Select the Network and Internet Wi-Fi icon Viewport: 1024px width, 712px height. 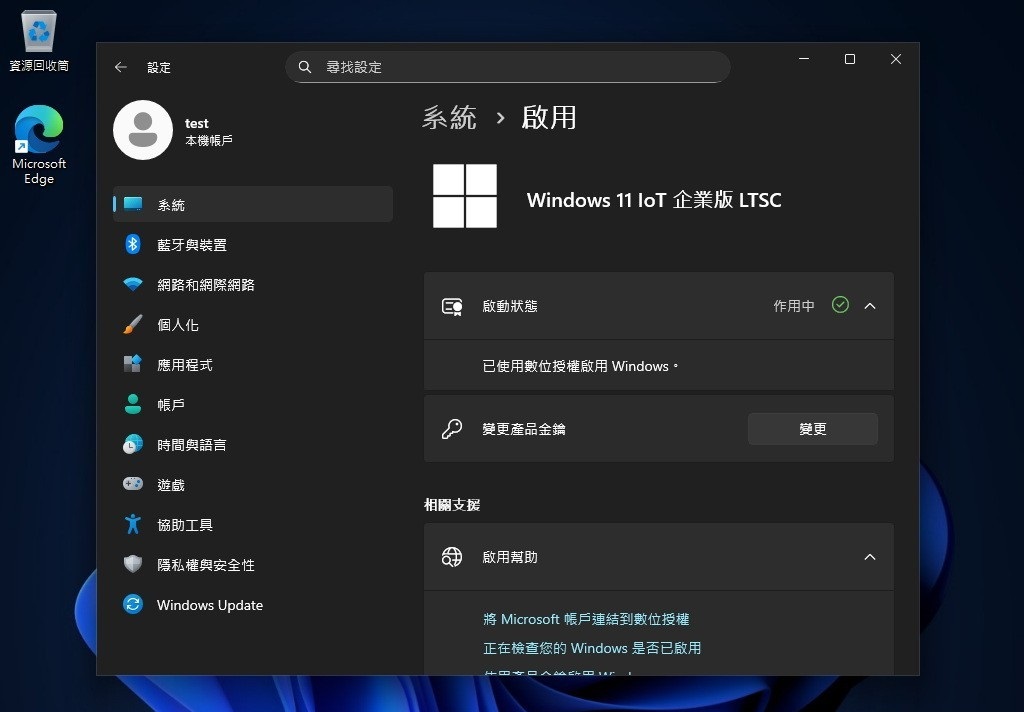(x=133, y=285)
